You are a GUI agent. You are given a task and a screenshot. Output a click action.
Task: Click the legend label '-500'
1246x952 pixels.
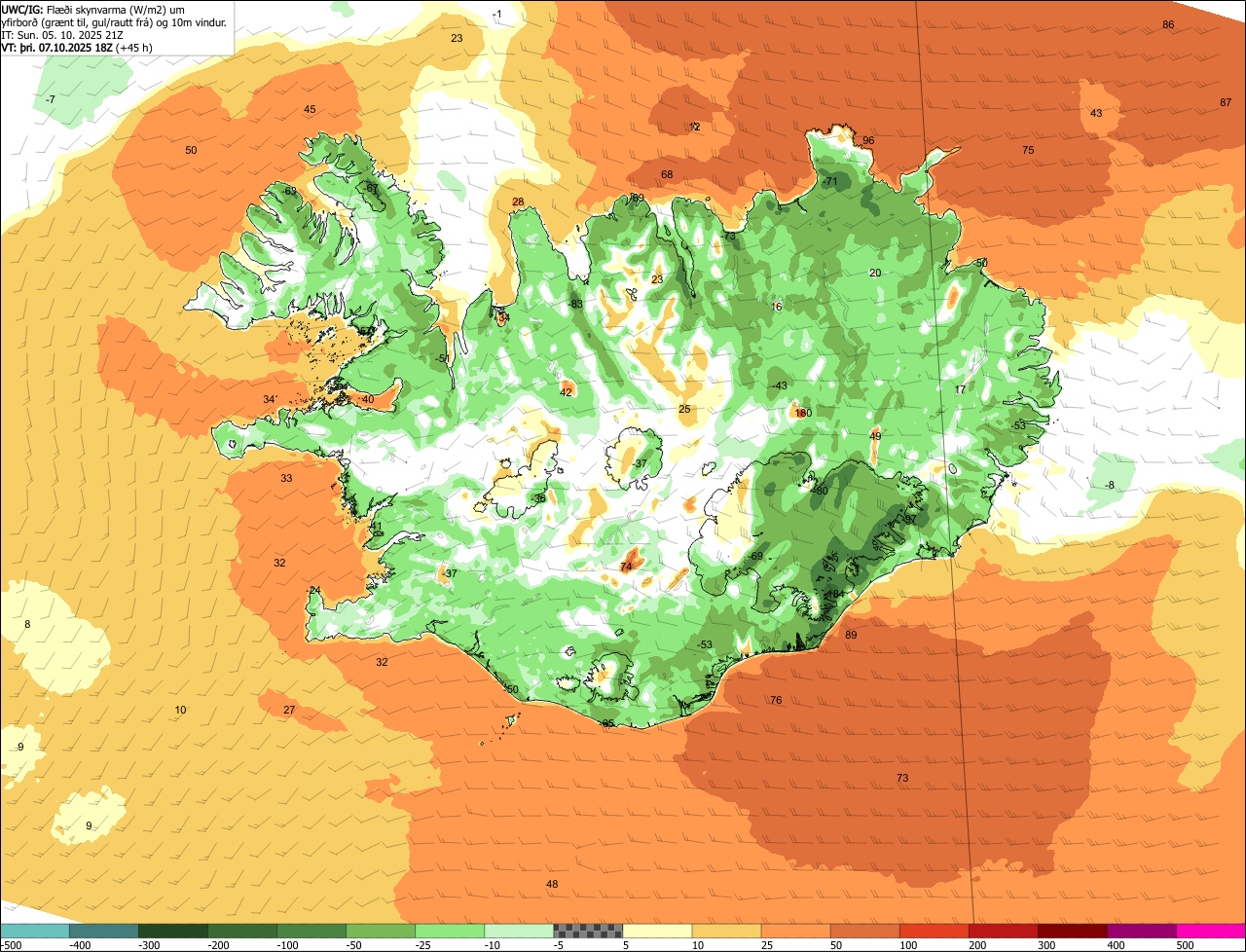pyautogui.click(x=12, y=944)
